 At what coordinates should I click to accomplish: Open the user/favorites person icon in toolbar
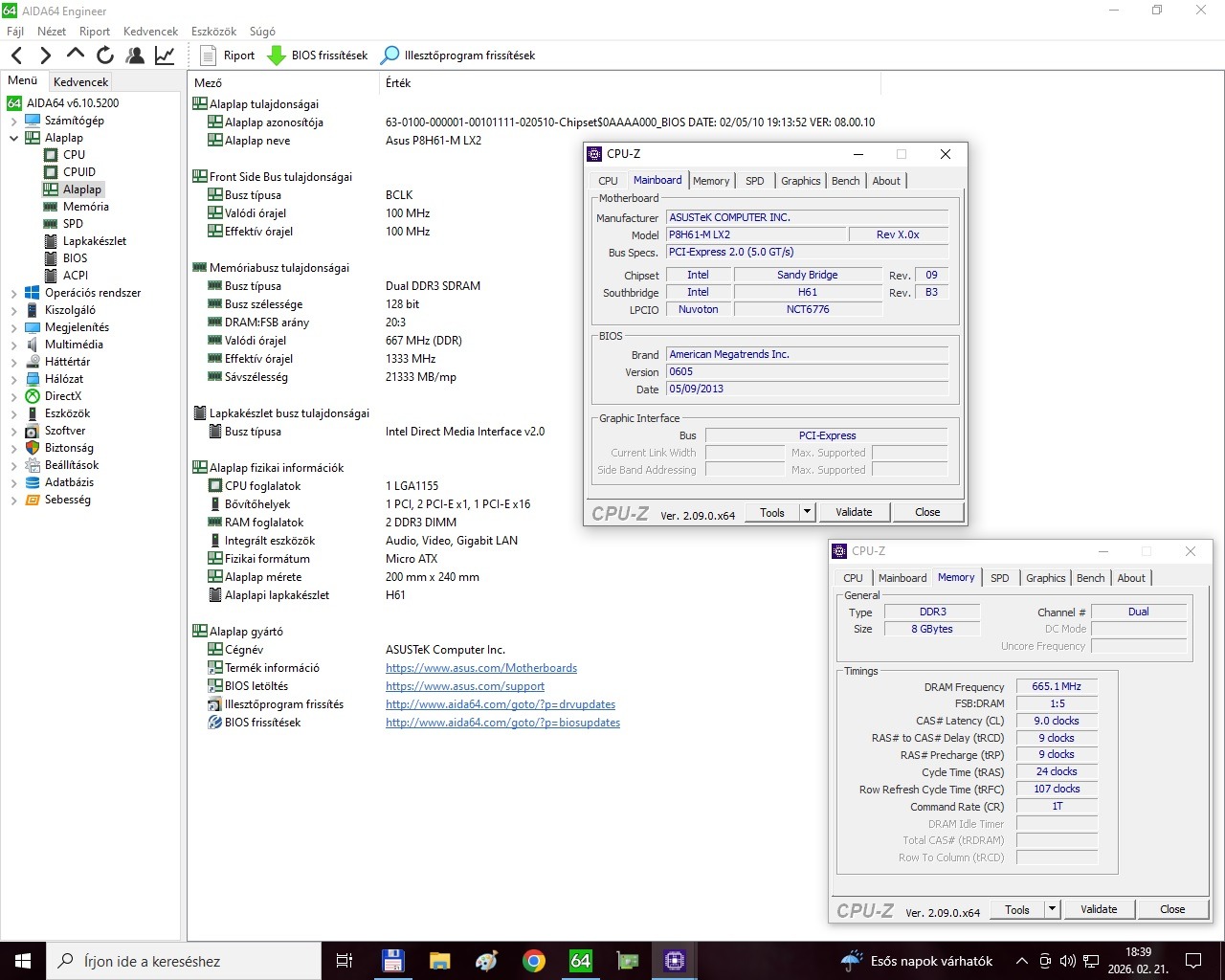coord(135,56)
